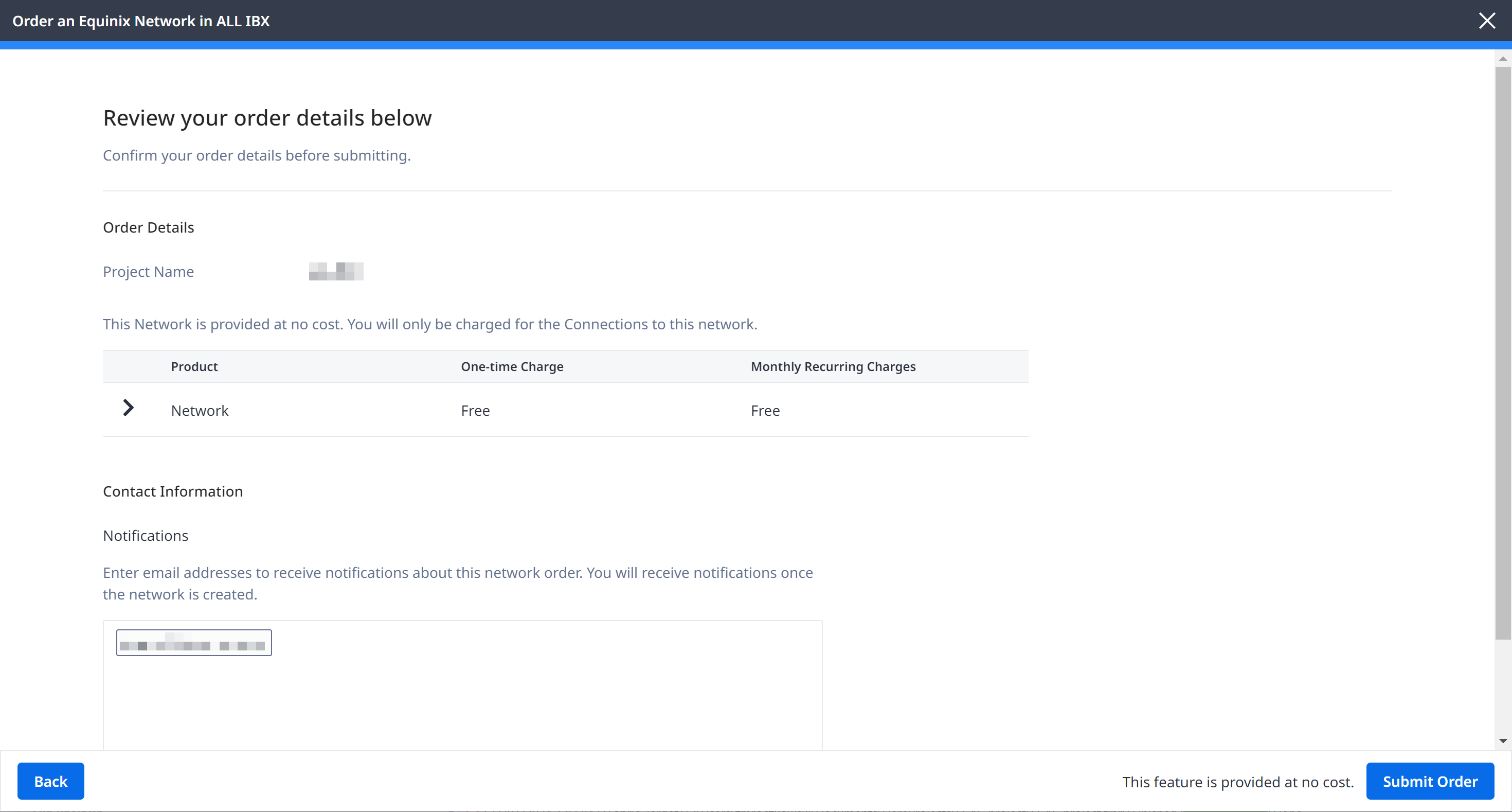This screenshot has height=812, width=1512.
Task: Click the scrollbar up arrow
Action: [1503, 58]
